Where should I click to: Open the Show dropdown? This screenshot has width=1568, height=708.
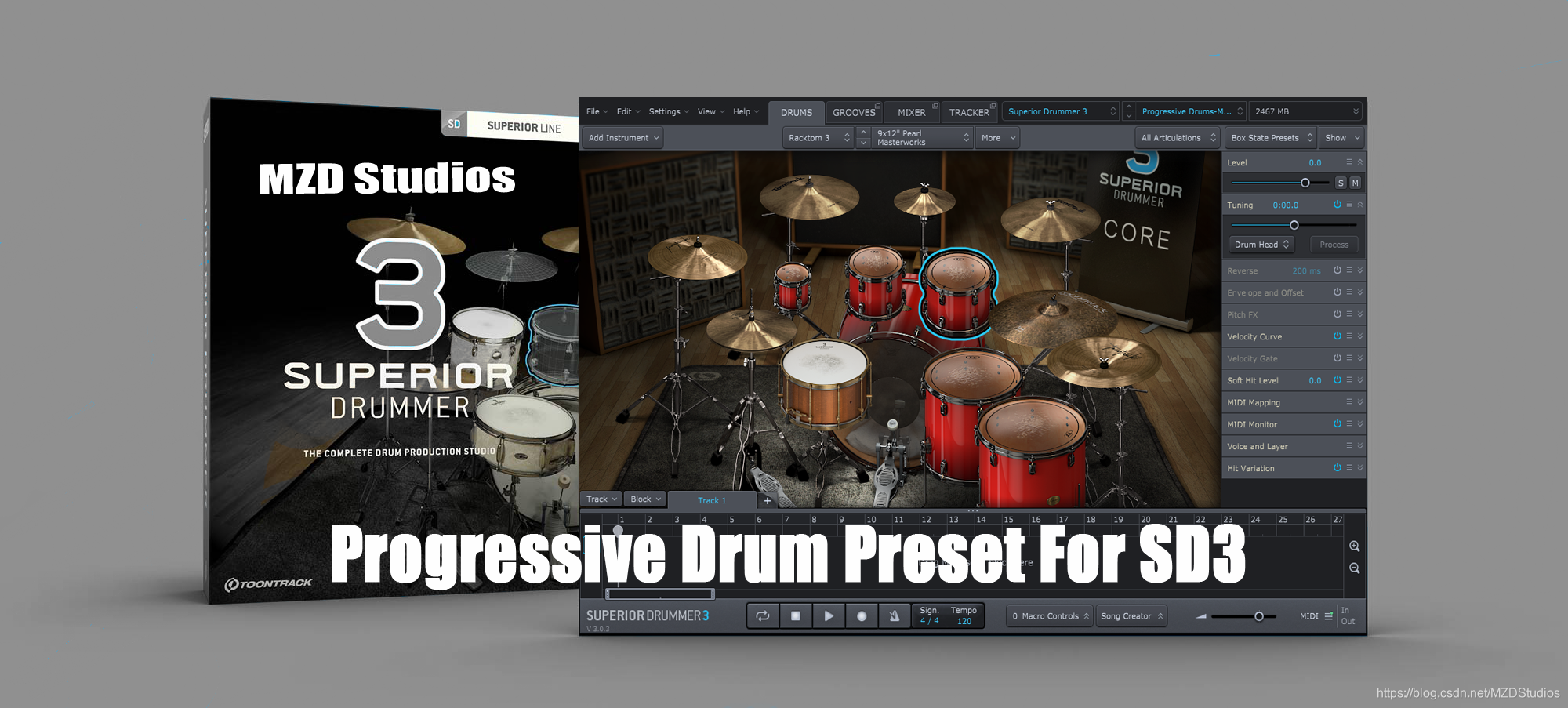pyautogui.click(x=1341, y=138)
